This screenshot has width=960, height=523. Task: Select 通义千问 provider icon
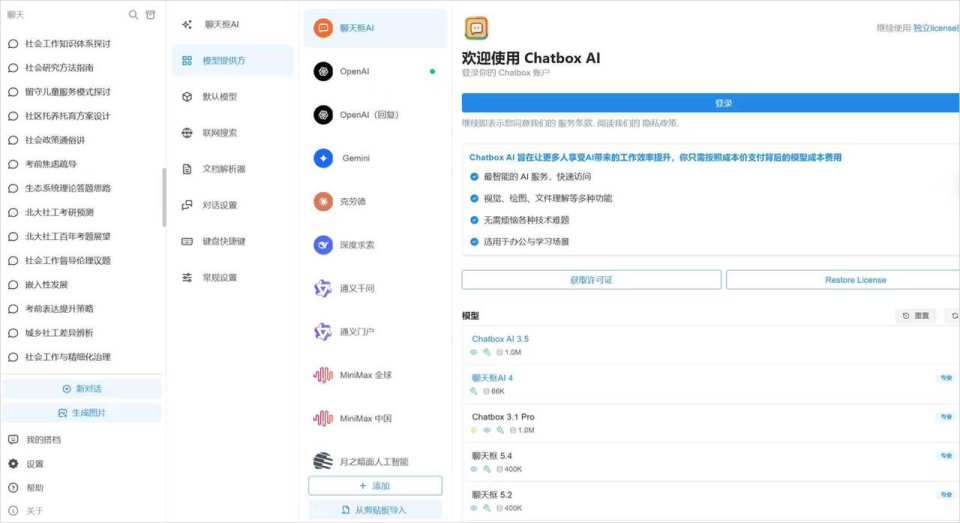pyautogui.click(x=323, y=288)
